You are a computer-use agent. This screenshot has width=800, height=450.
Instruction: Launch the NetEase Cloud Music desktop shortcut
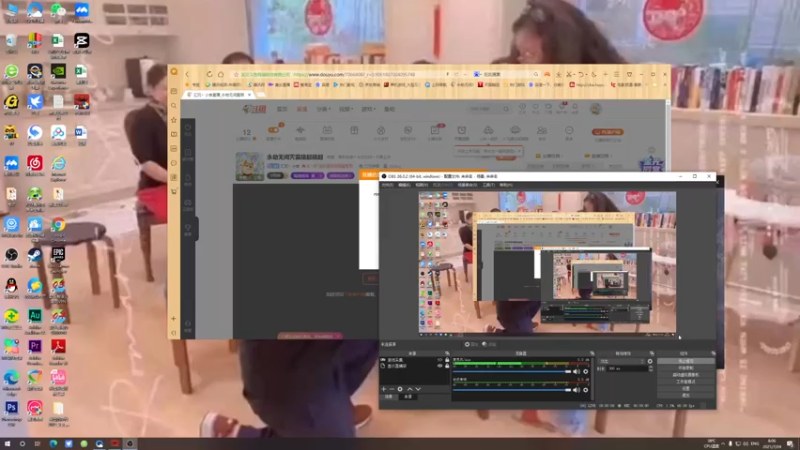[x=35, y=165]
